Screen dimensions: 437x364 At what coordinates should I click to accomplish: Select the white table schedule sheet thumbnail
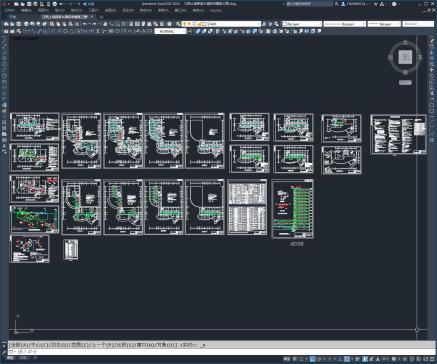pyautogui.click(x=247, y=207)
